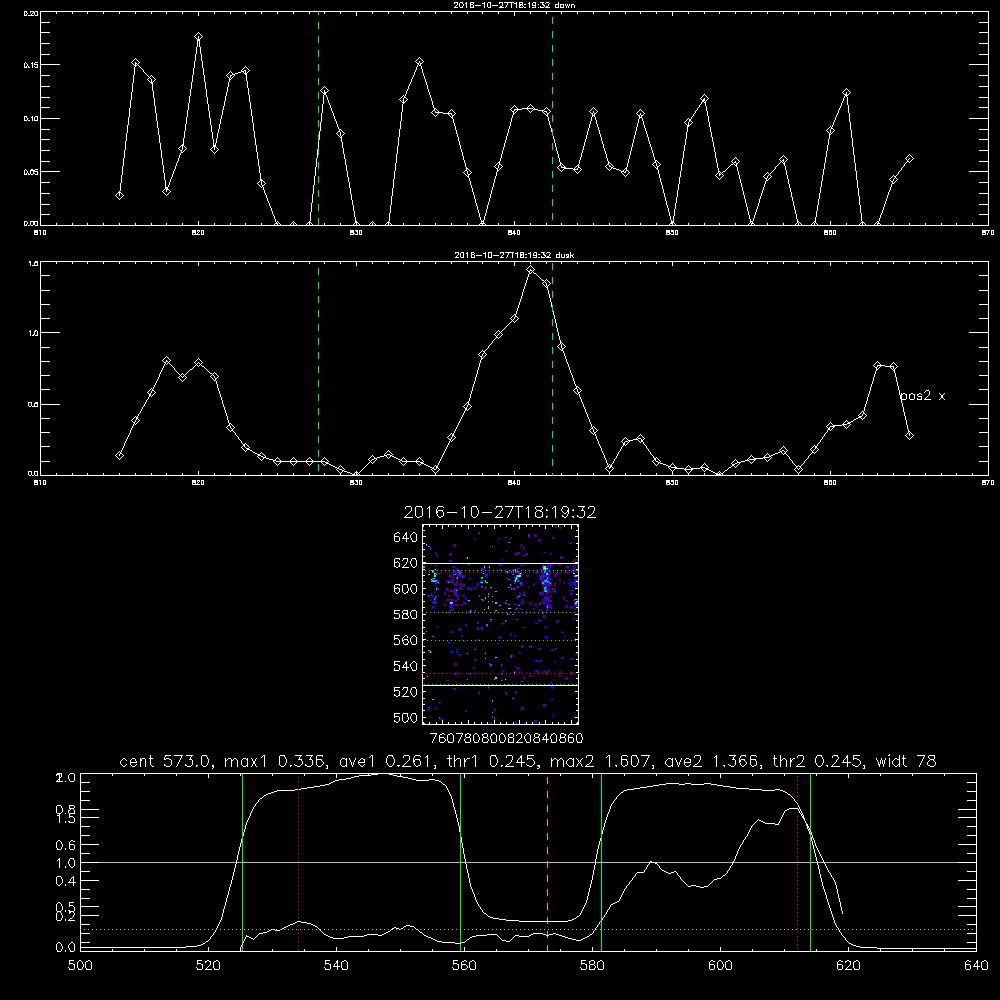This screenshot has width=1000, height=1000.
Task: Select the '2016-10-27T18:19:32 dusk' plot title
Action: (x=514, y=255)
